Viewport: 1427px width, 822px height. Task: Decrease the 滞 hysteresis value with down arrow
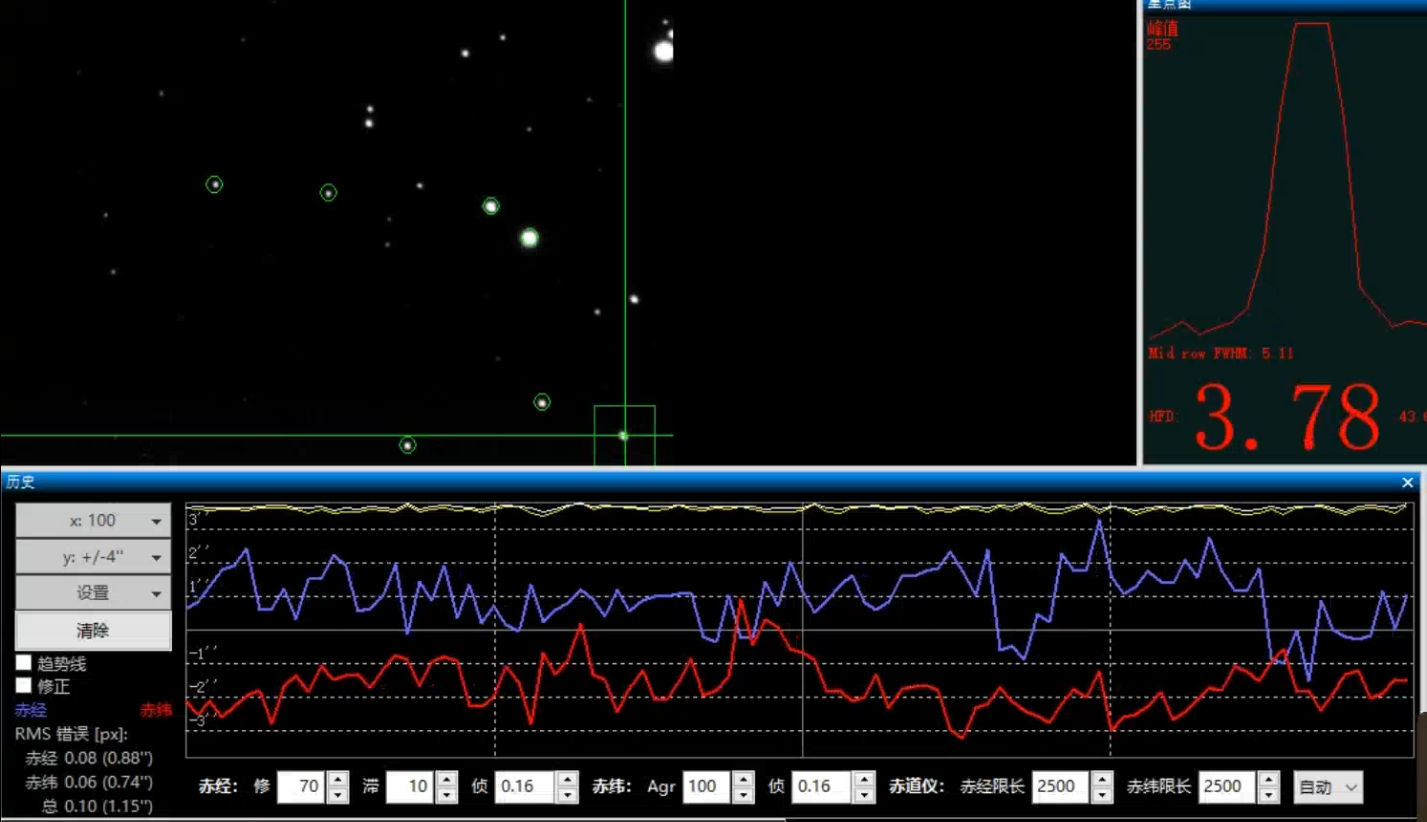[x=447, y=795]
